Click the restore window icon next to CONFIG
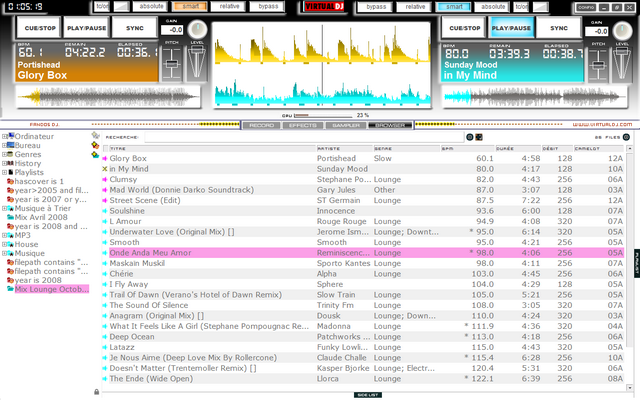 click(617, 7)
